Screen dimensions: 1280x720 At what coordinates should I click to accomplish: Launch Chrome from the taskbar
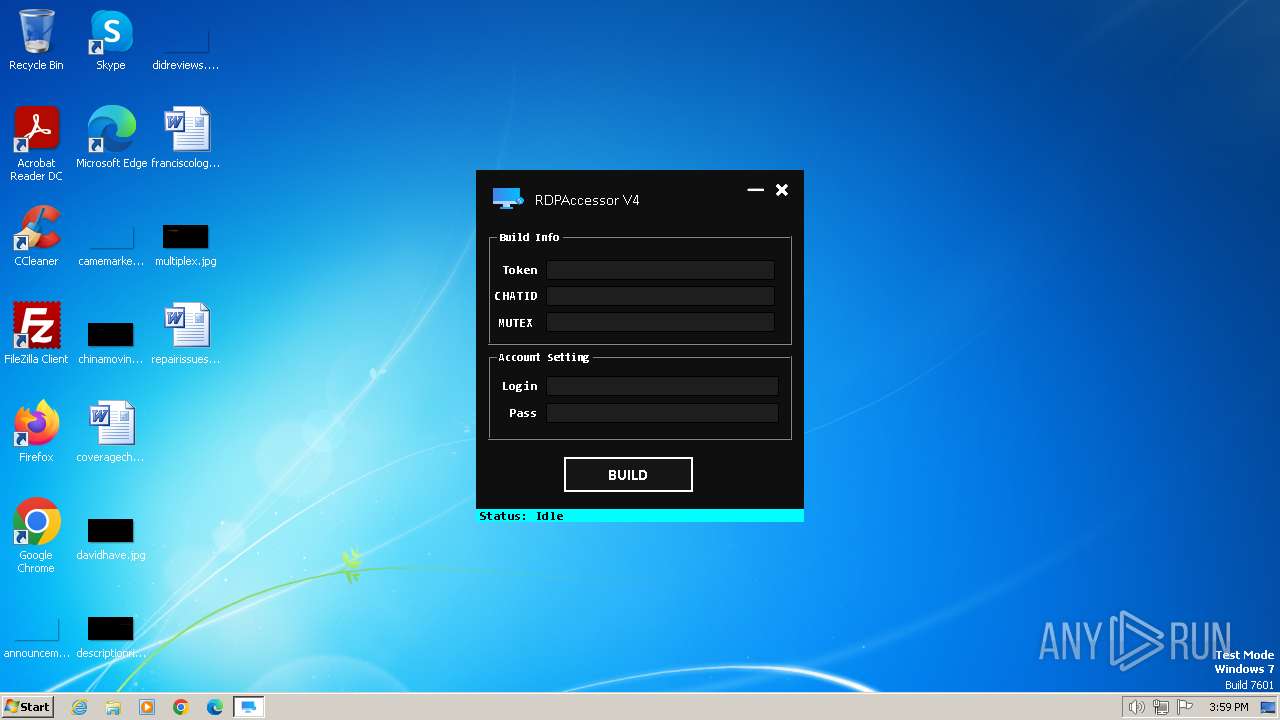[181, 707]
